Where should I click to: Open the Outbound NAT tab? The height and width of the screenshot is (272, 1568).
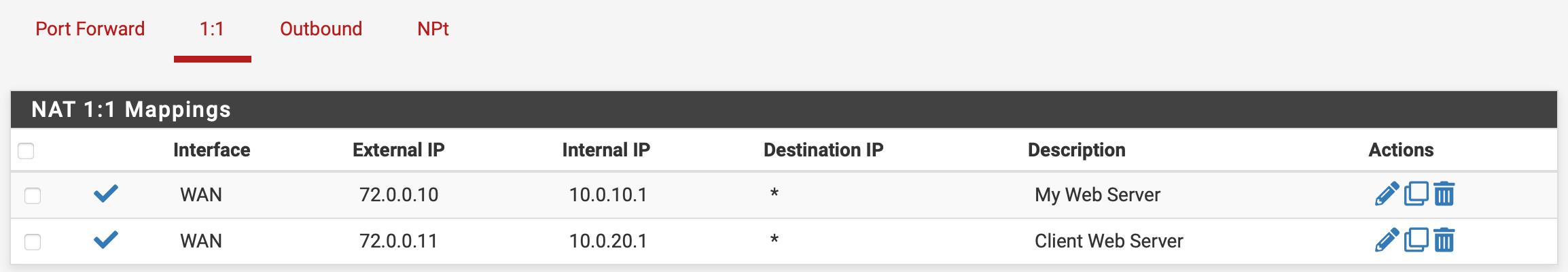pos(321,29)
